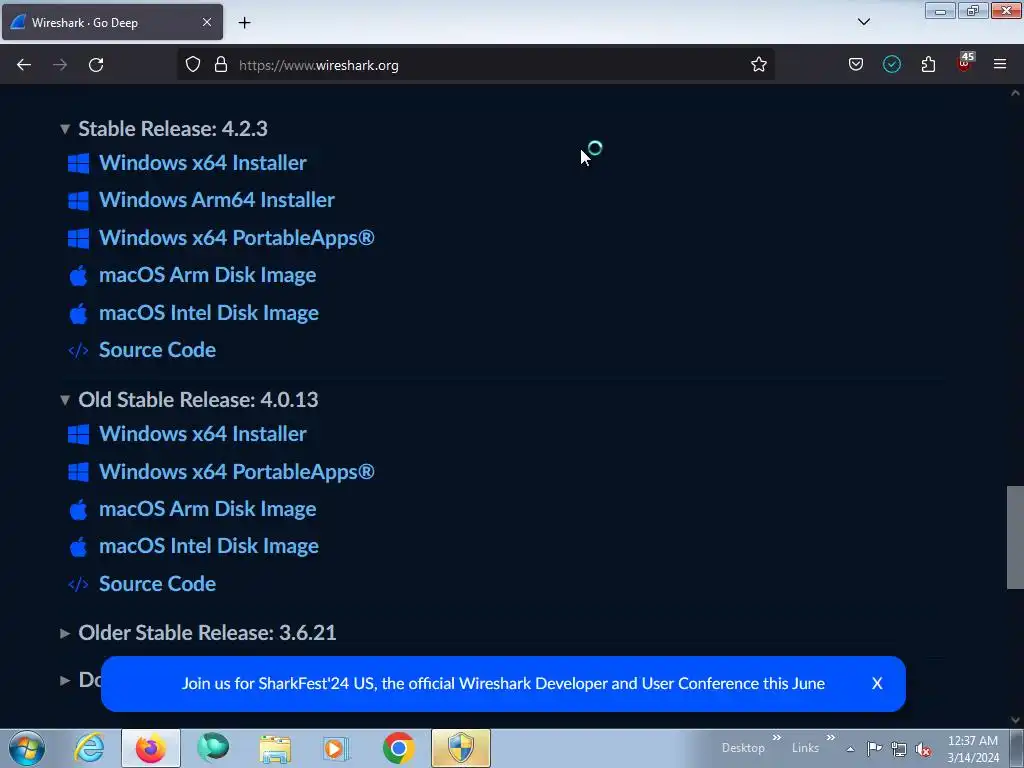
Task: Click the wireshark.org address bar
Action: click(475, 65)
